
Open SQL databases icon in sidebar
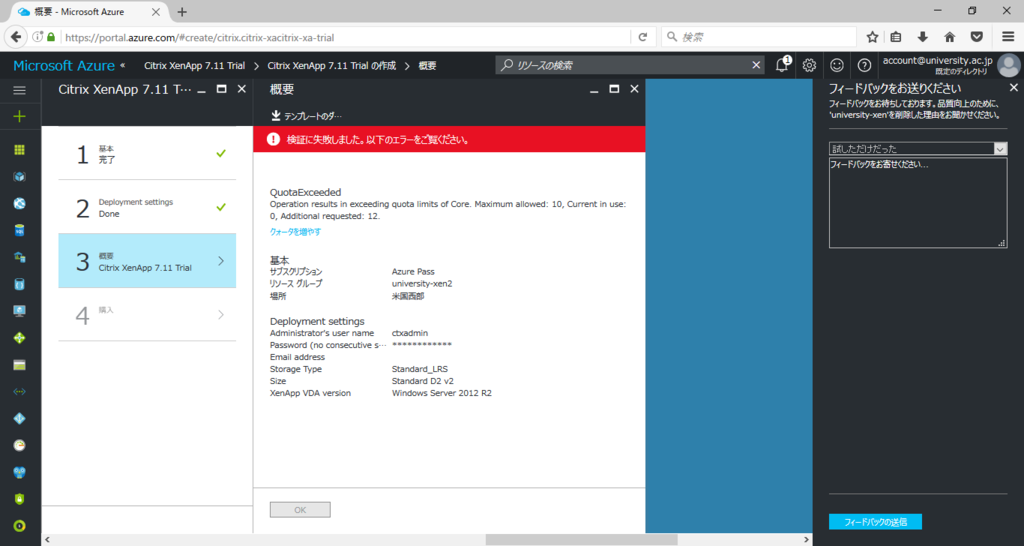(20, 231)
